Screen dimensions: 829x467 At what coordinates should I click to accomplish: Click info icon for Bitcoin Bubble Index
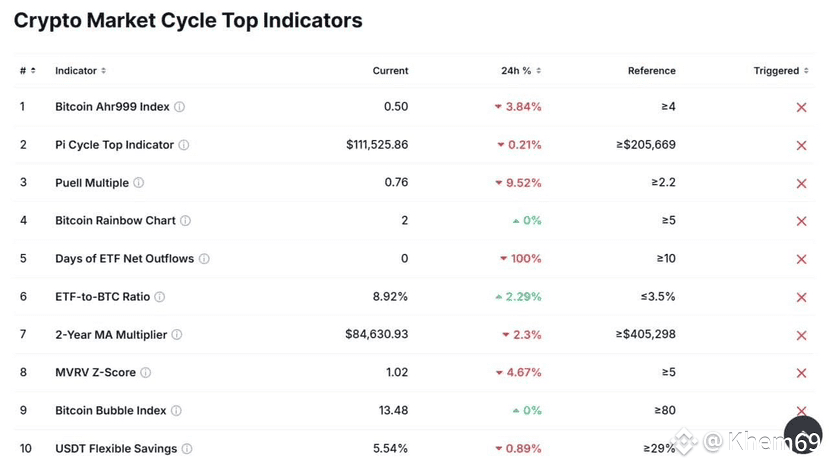(177, 411)
